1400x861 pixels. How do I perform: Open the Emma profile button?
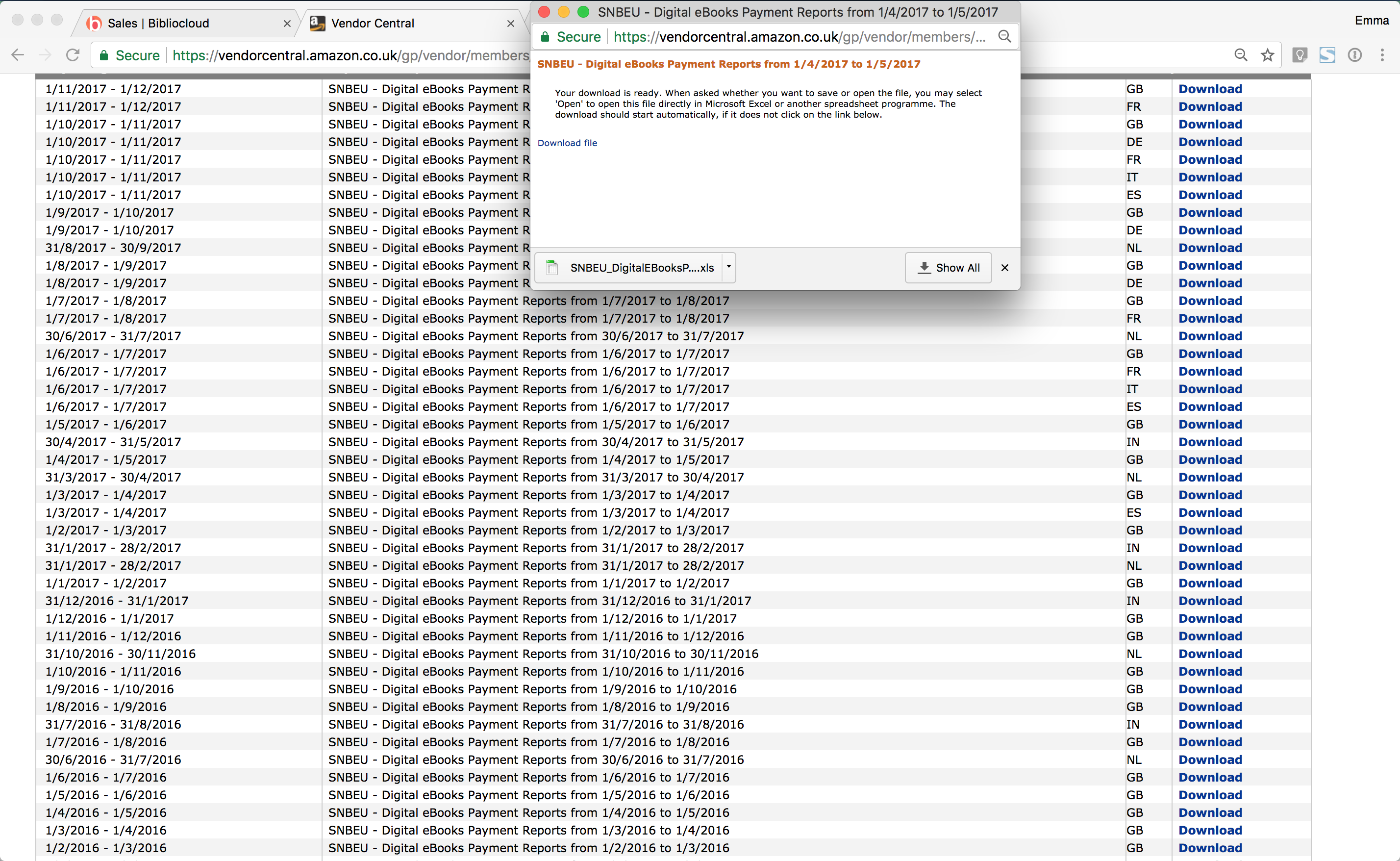click(1372, 21)
